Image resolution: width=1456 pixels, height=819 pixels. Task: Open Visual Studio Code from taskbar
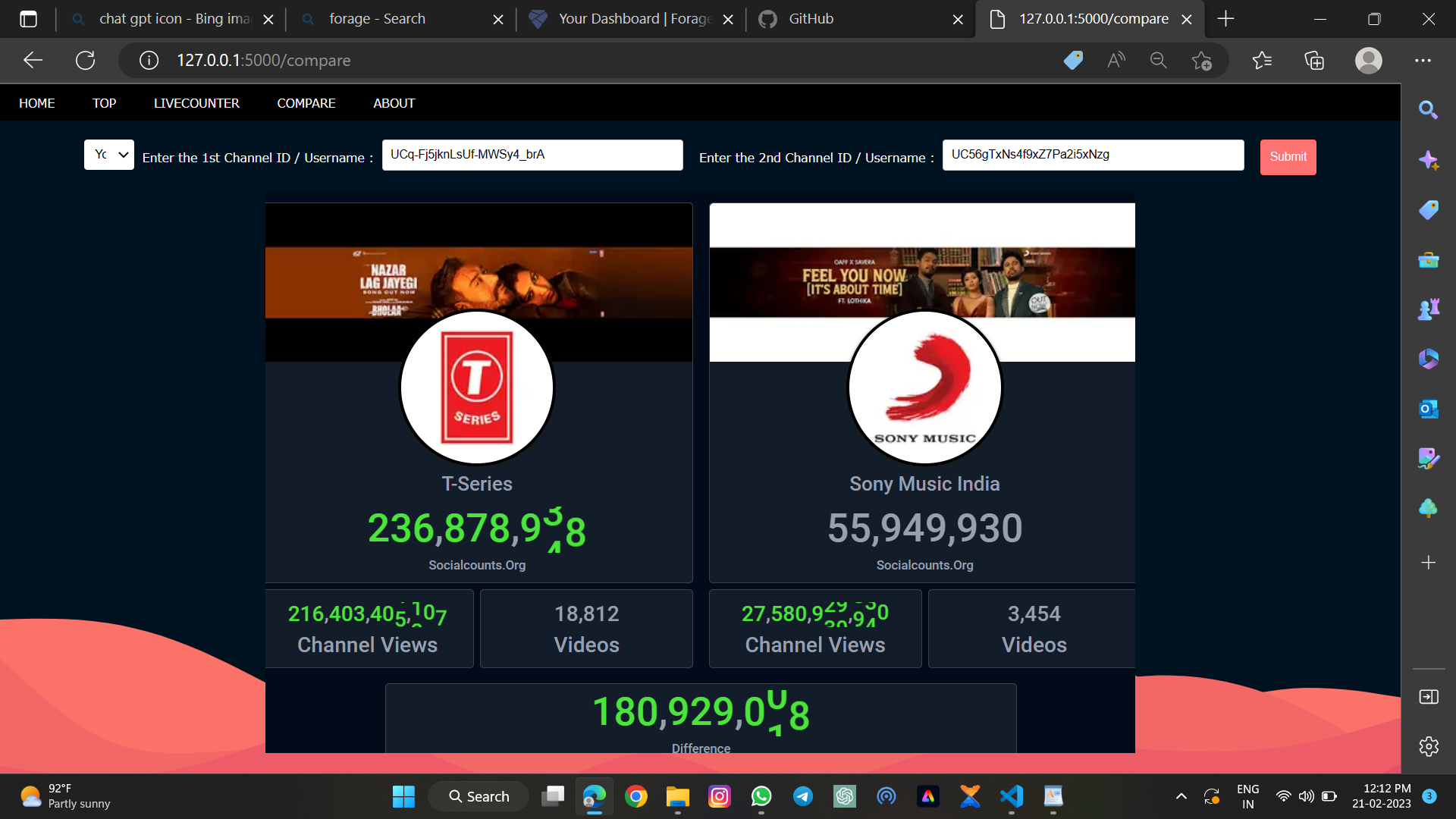click(1012, 796)
